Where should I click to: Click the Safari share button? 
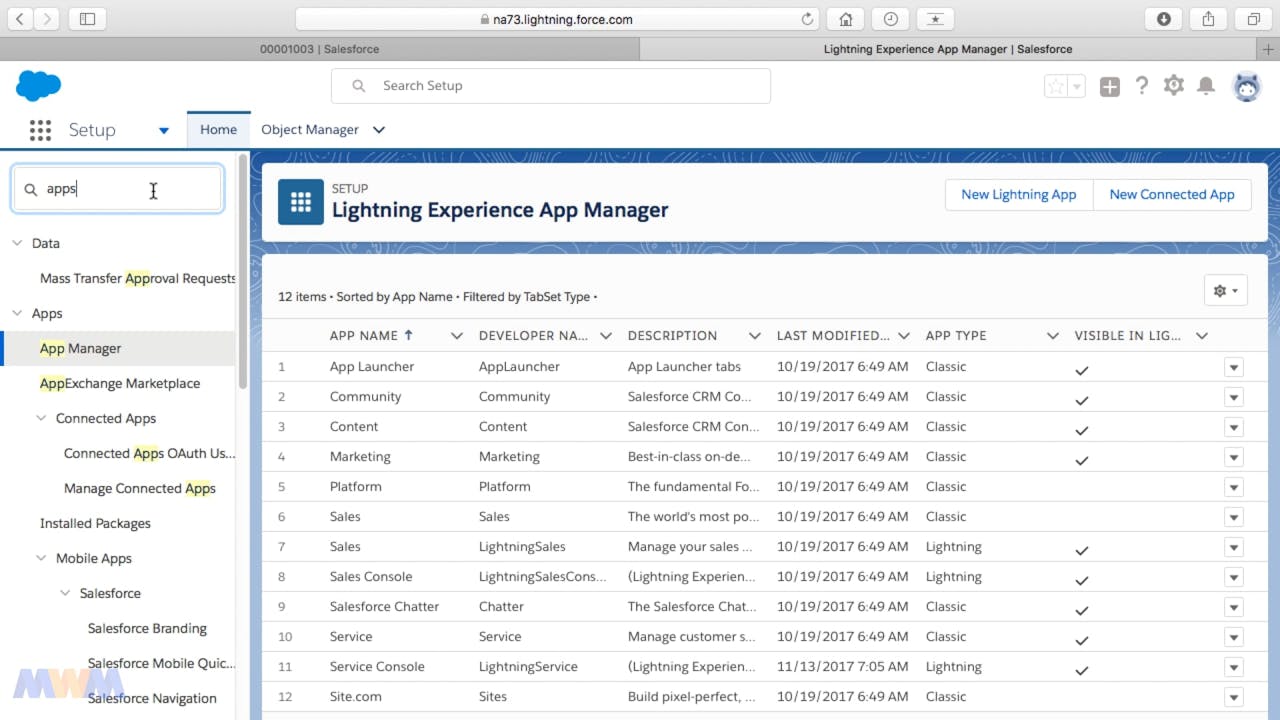1208,19
